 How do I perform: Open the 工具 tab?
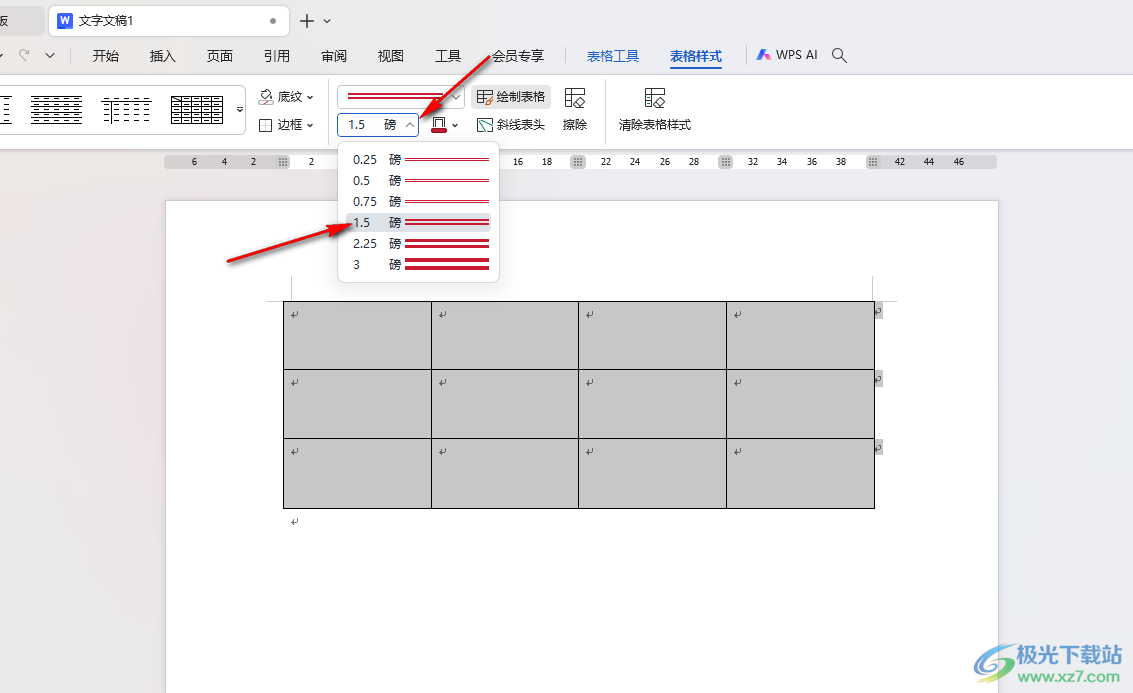click(x=448, y=56)
